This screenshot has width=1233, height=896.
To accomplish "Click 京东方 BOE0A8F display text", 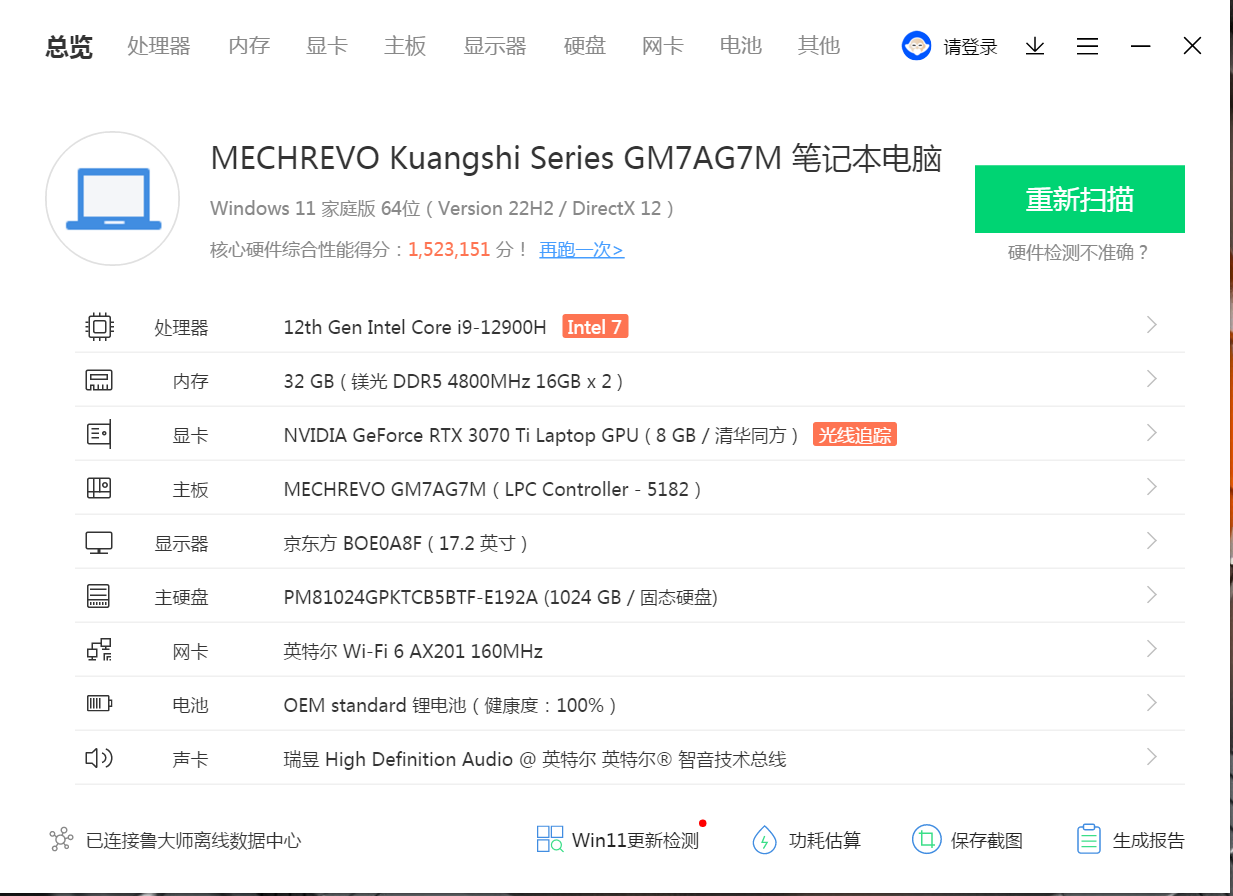I will click(x=406, y=543).
